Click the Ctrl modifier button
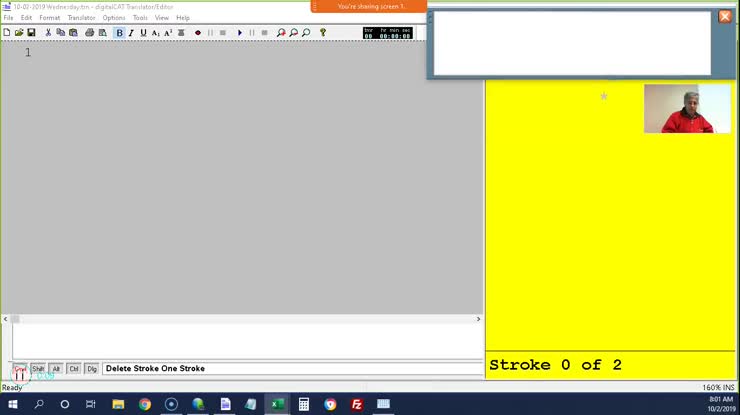740x415 pixels. coord(74,369)
